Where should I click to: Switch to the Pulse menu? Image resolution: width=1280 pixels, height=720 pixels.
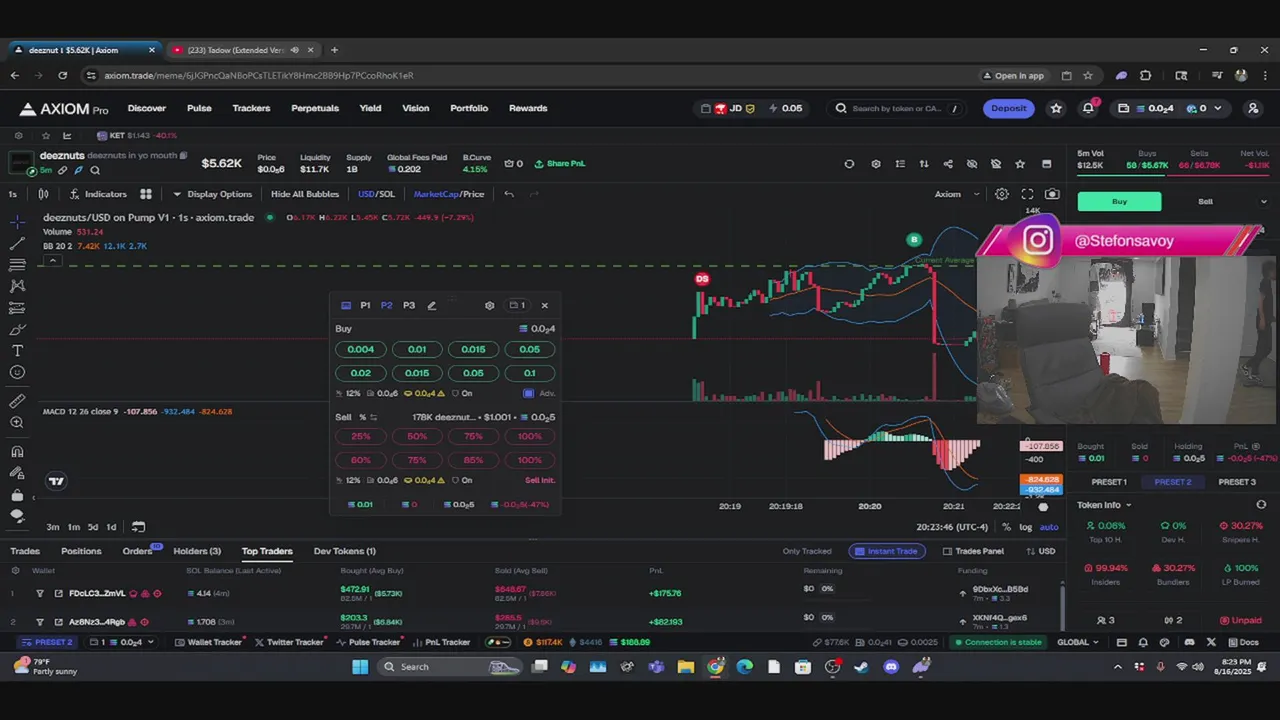[199, 108]
